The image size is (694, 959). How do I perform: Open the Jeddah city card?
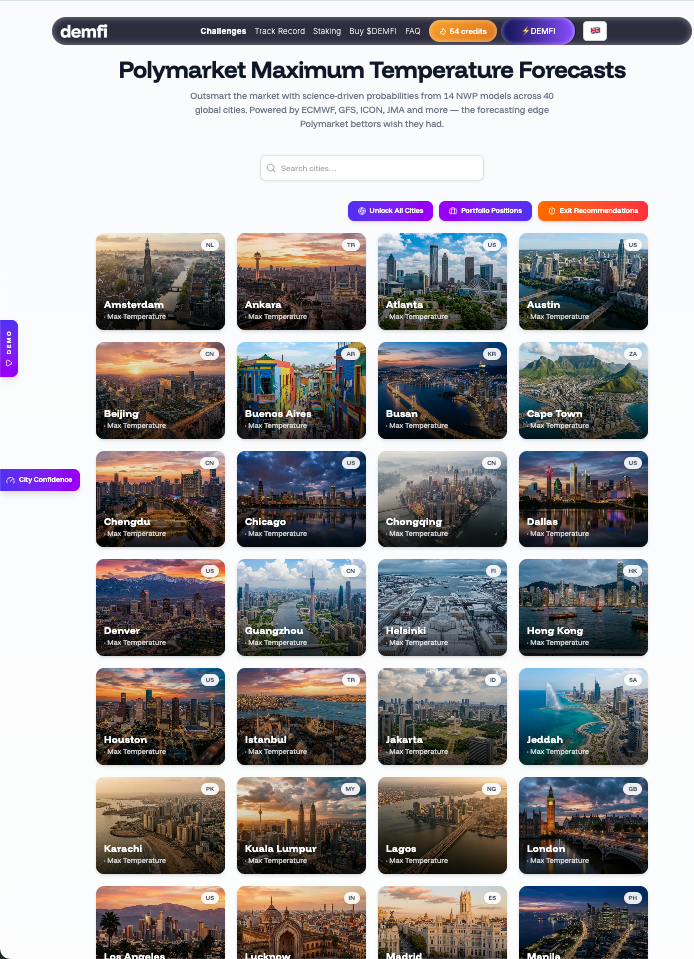coord(583,716)
